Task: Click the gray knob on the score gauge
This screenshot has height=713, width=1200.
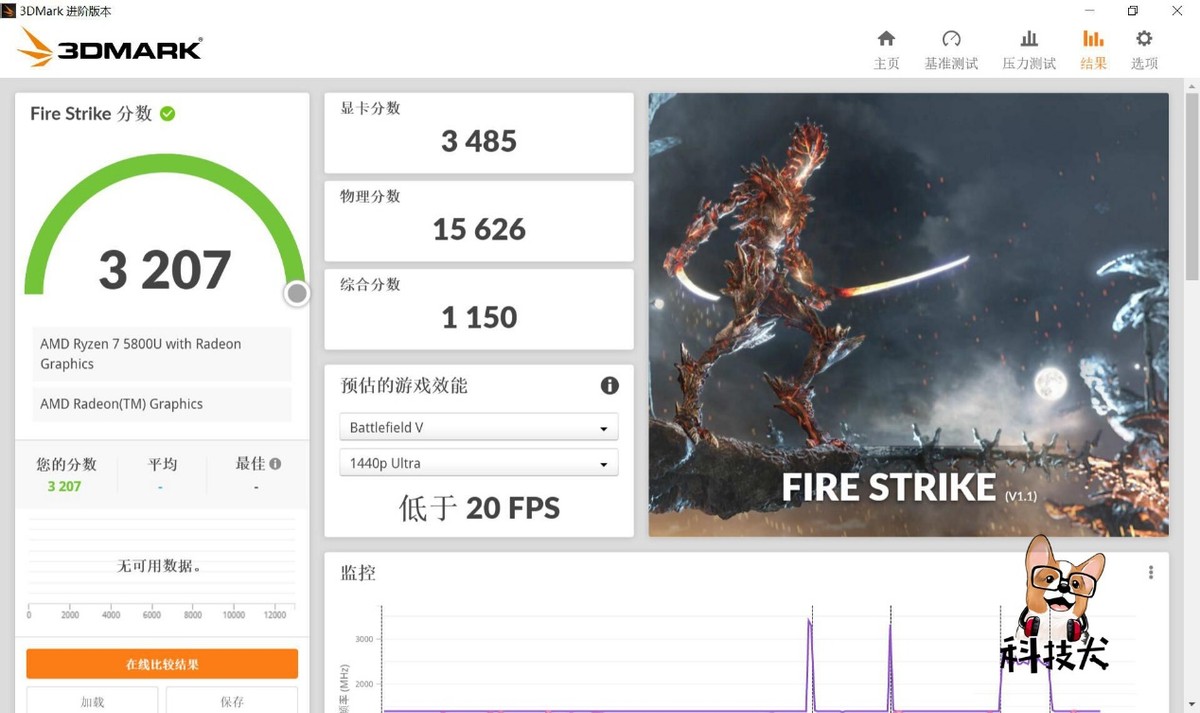Action: (296, 293)
